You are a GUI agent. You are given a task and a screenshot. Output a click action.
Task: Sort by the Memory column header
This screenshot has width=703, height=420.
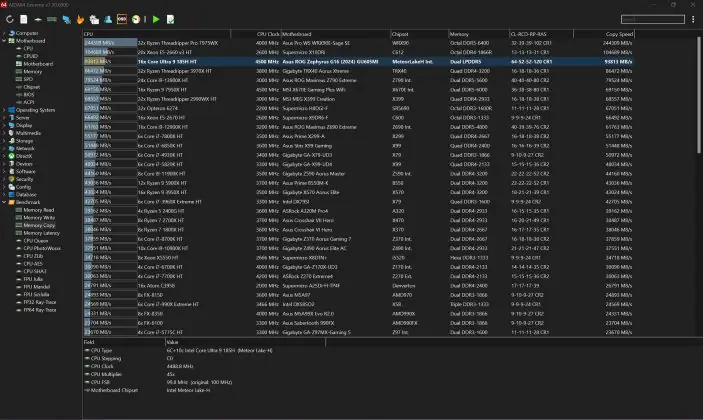(x=479, y=34)
